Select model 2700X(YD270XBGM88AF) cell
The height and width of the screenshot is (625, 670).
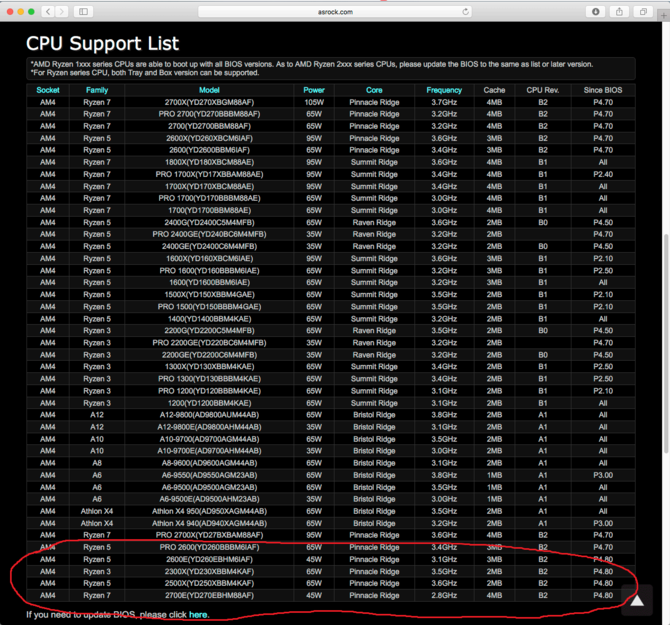point(209,102)
